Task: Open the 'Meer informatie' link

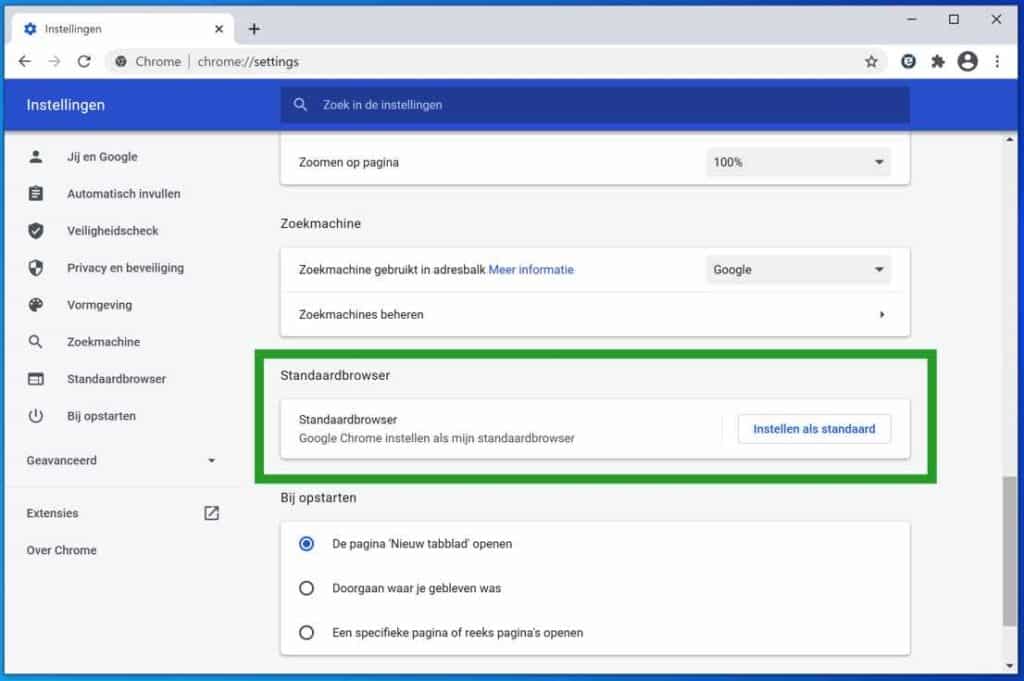Action: 531,269
